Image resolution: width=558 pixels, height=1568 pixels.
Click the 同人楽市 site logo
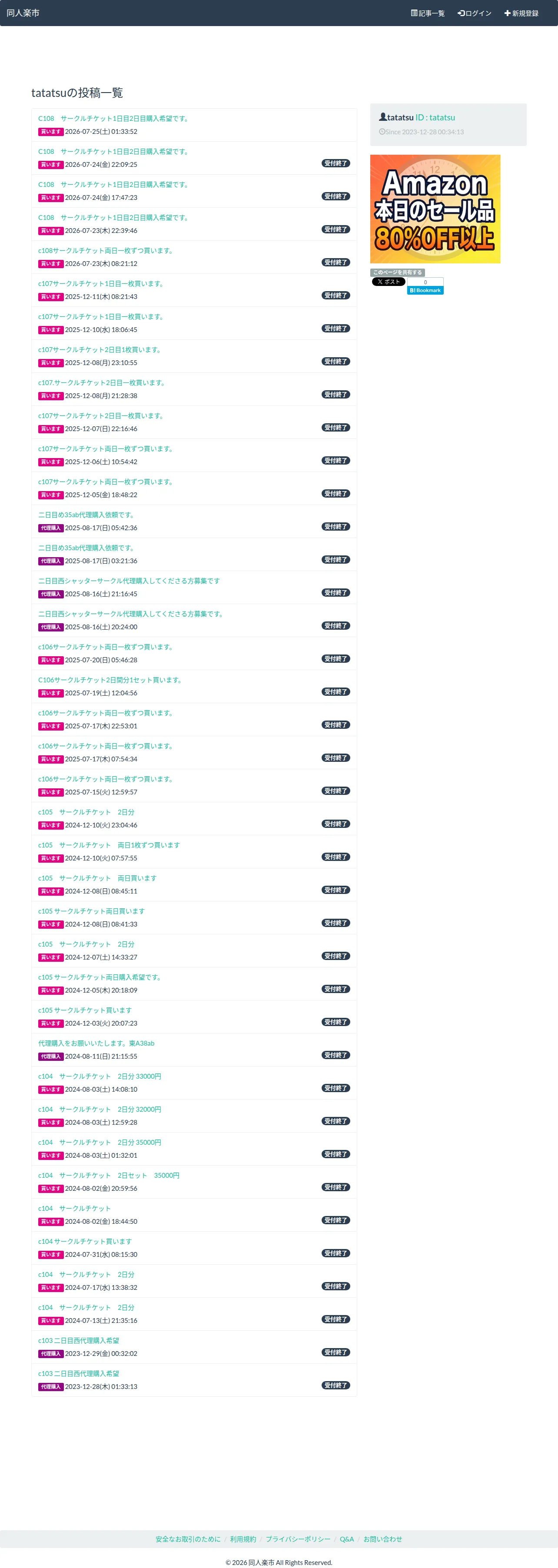[x=23, y=13]
